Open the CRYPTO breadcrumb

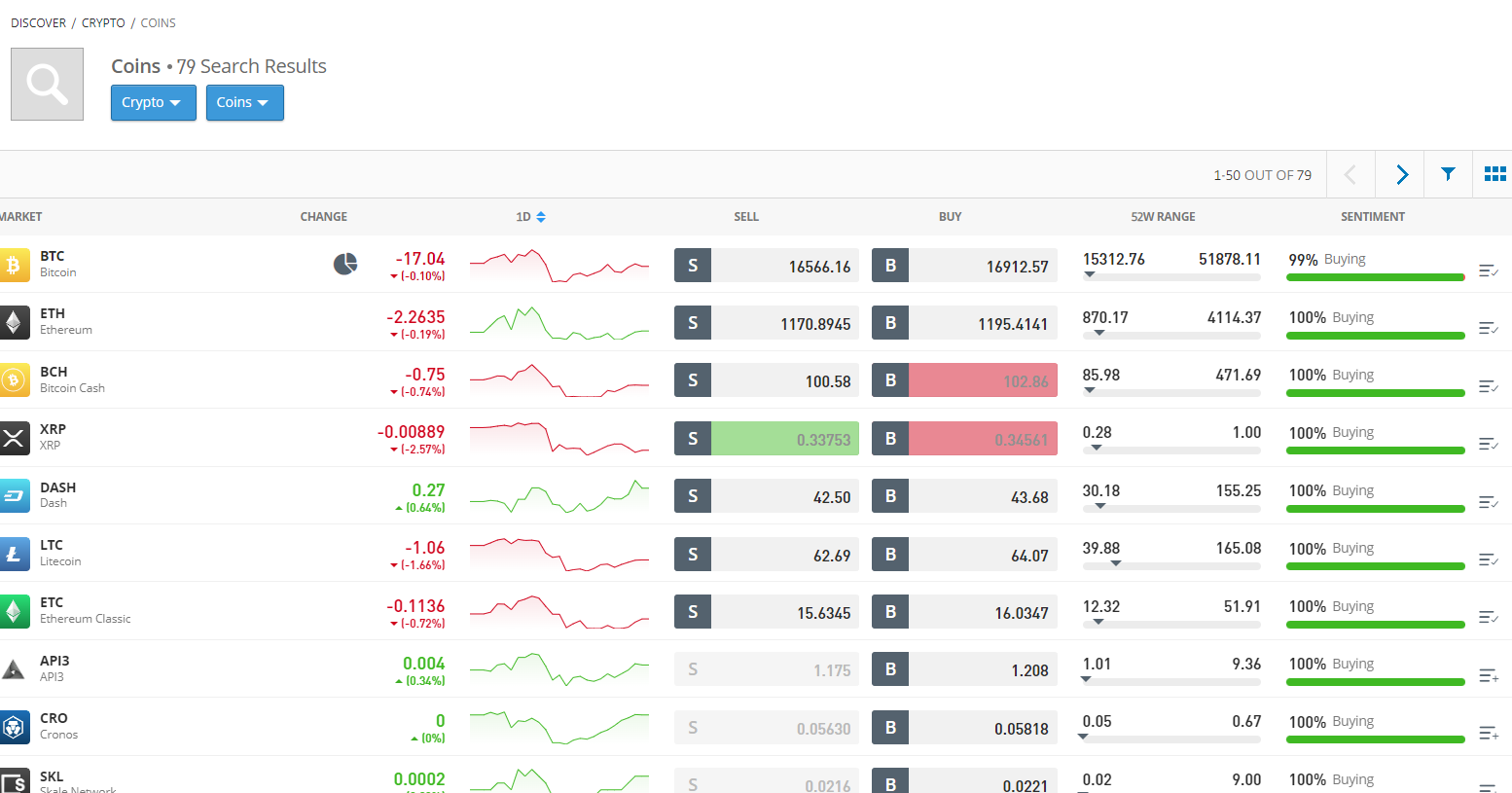click(x=103, y=22)
